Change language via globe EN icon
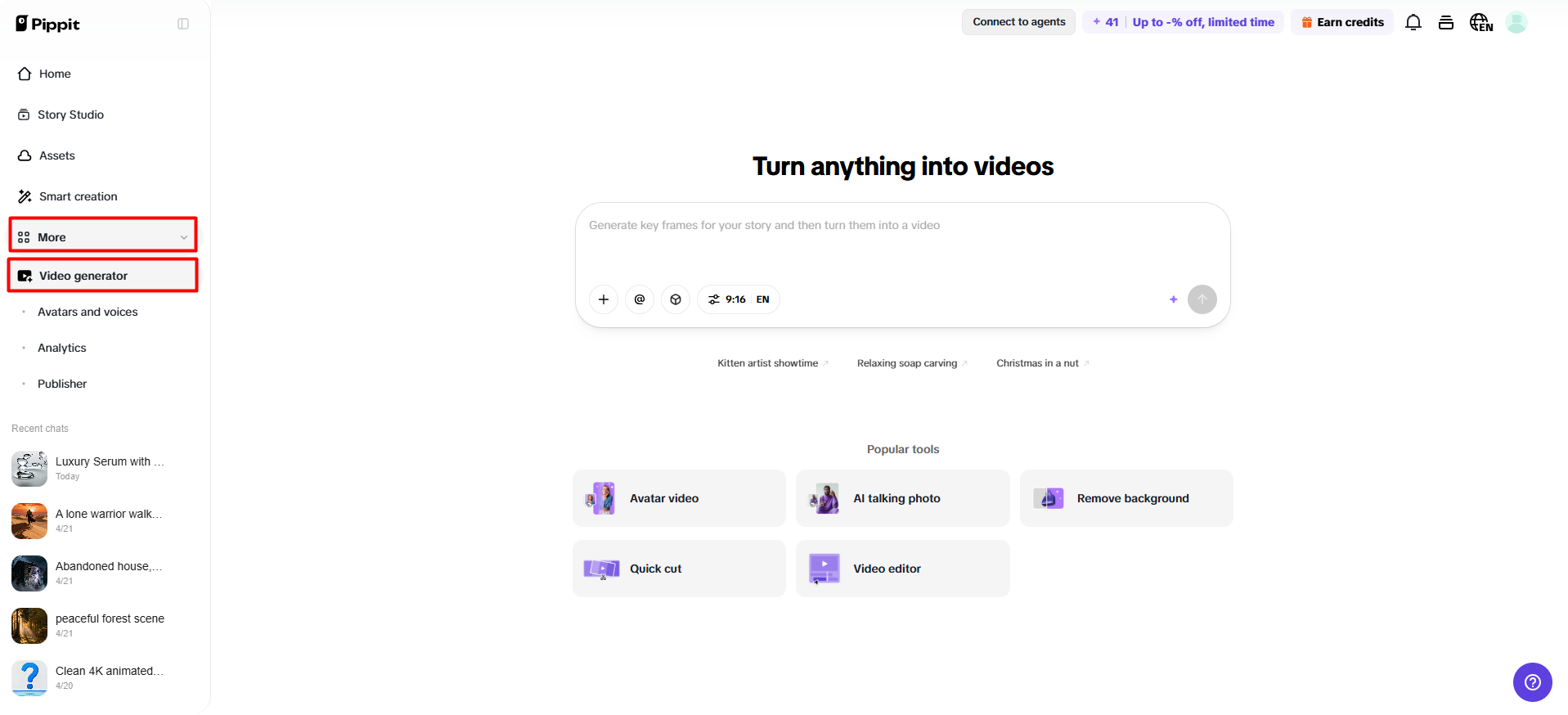 coord(1481,22)
